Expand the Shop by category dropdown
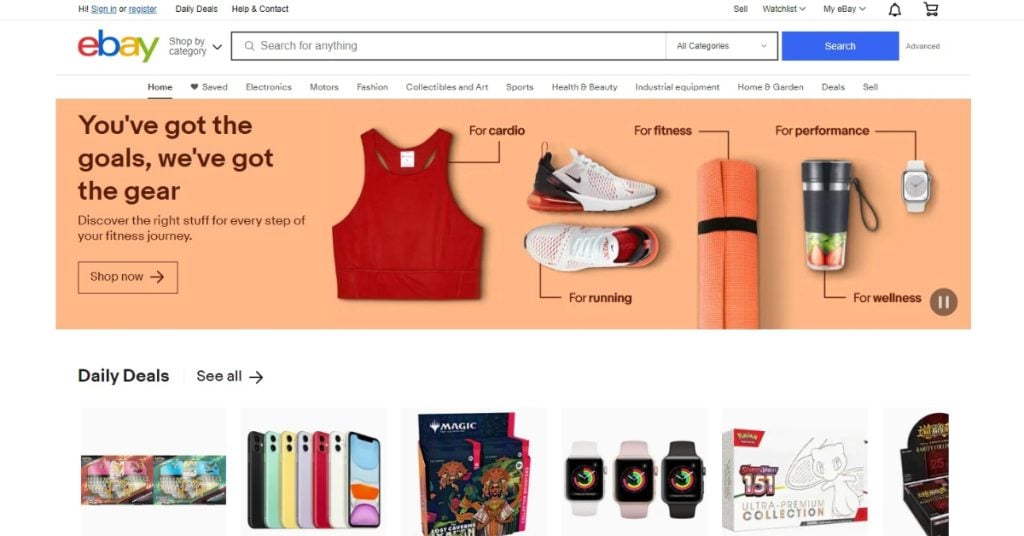Viewport: 1024px width, 536px height. (195, 46)
